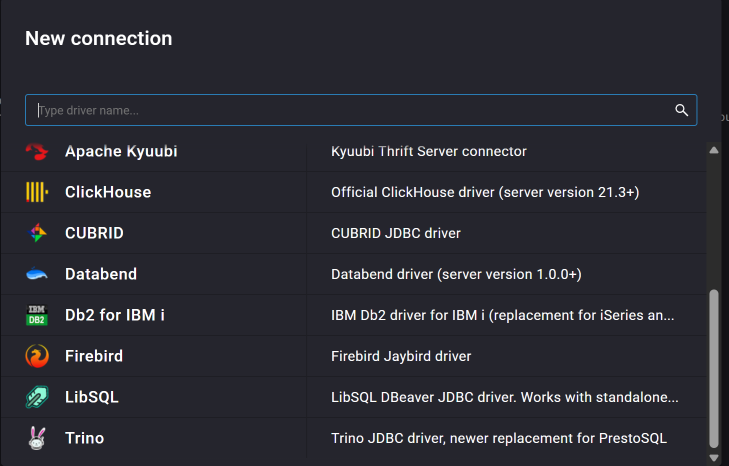Pick the Firebird driver label
This screenshot has height=466, width=729.
point(94,356)
